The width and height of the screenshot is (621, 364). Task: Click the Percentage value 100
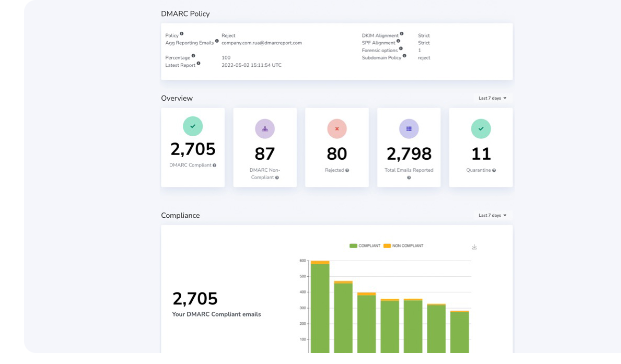(x=226, y=58)
